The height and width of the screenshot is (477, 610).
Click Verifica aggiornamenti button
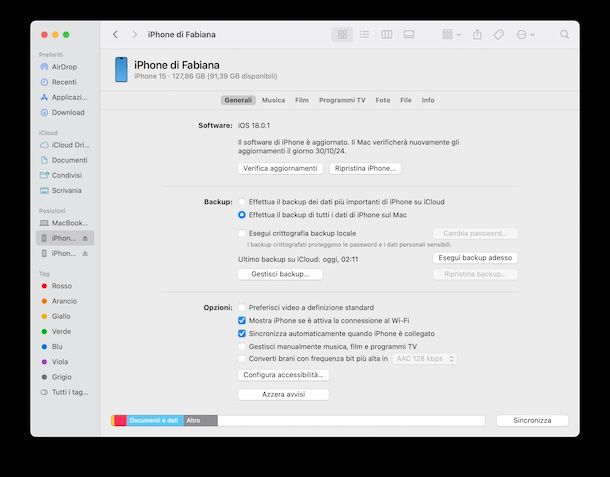click(280, 168)
